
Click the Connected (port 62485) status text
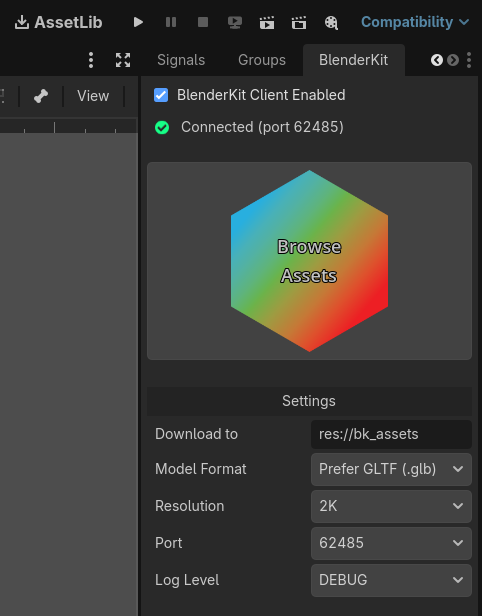262,127
